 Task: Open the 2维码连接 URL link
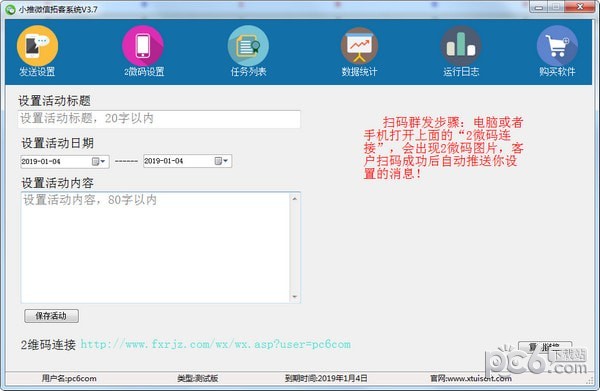(x=215, y=345)
